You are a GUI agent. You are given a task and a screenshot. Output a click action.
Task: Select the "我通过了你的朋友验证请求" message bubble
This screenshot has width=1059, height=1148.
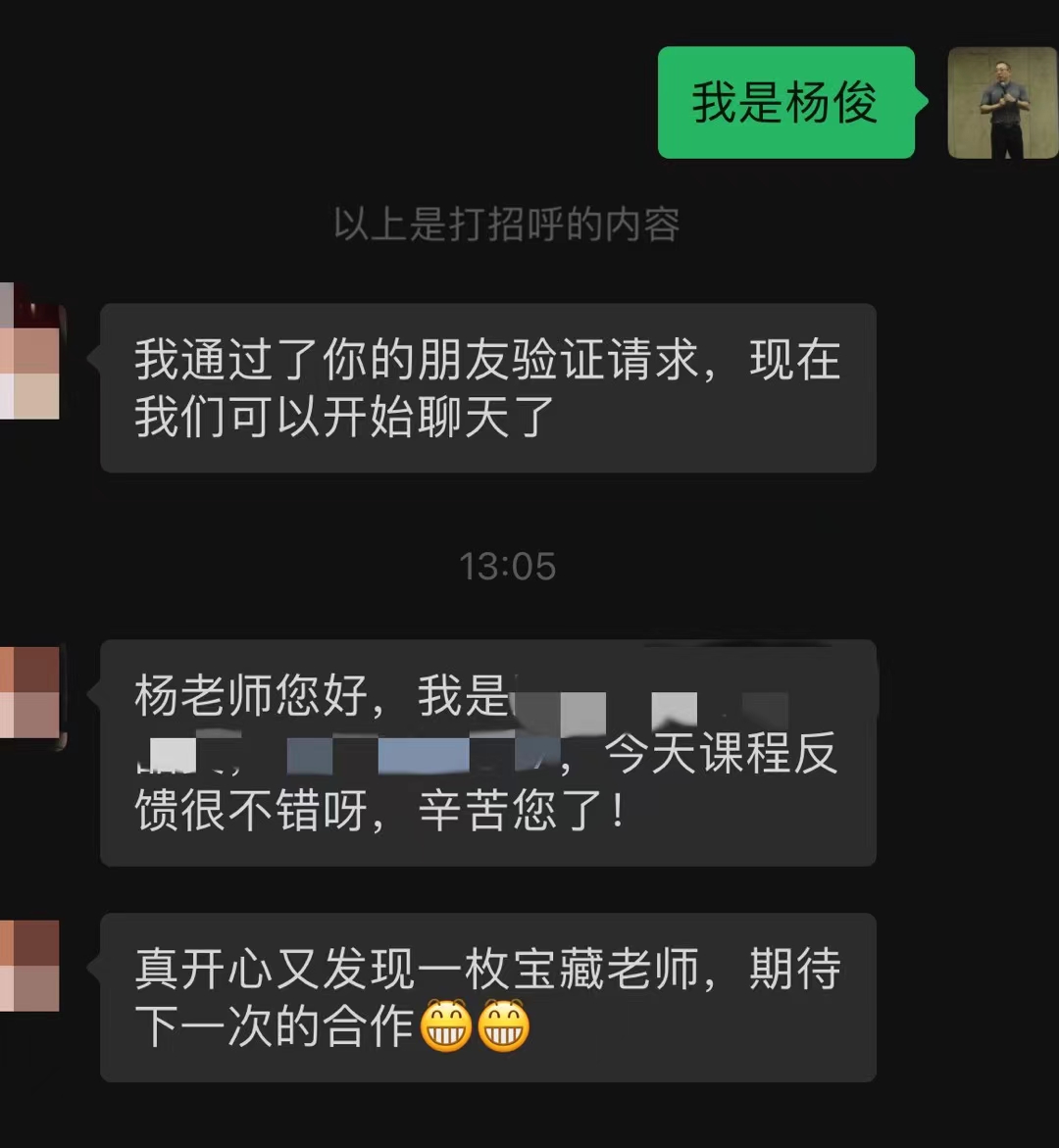[488, 388]
